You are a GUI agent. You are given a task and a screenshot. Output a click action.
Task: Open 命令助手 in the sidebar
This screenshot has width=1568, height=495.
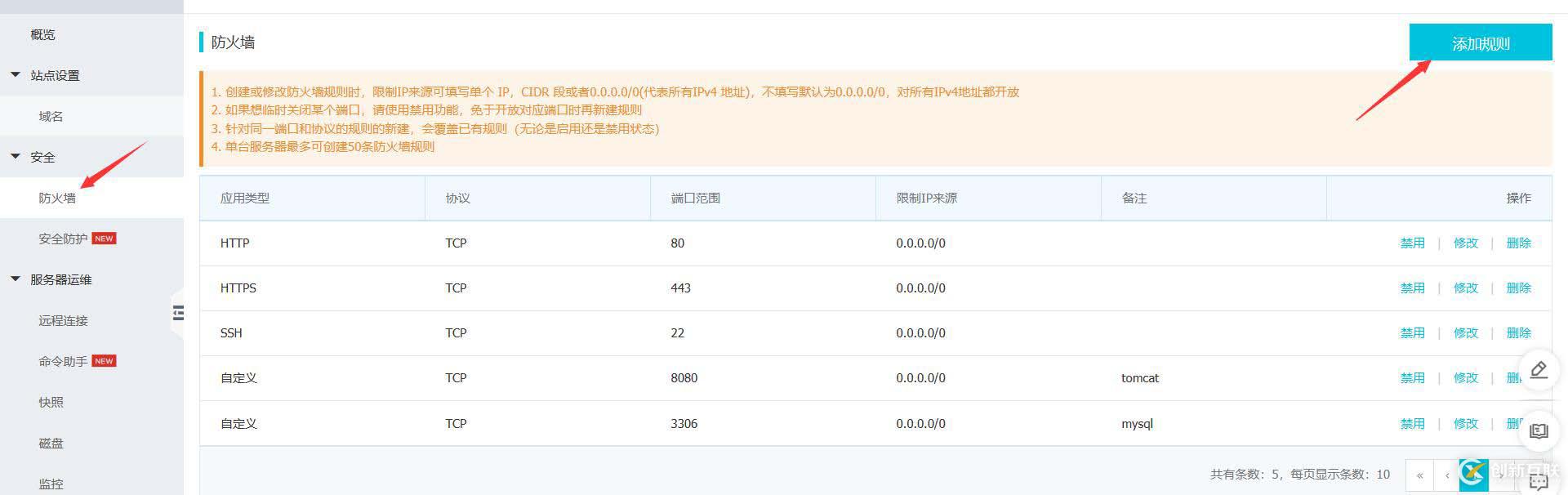pos(63,361)
